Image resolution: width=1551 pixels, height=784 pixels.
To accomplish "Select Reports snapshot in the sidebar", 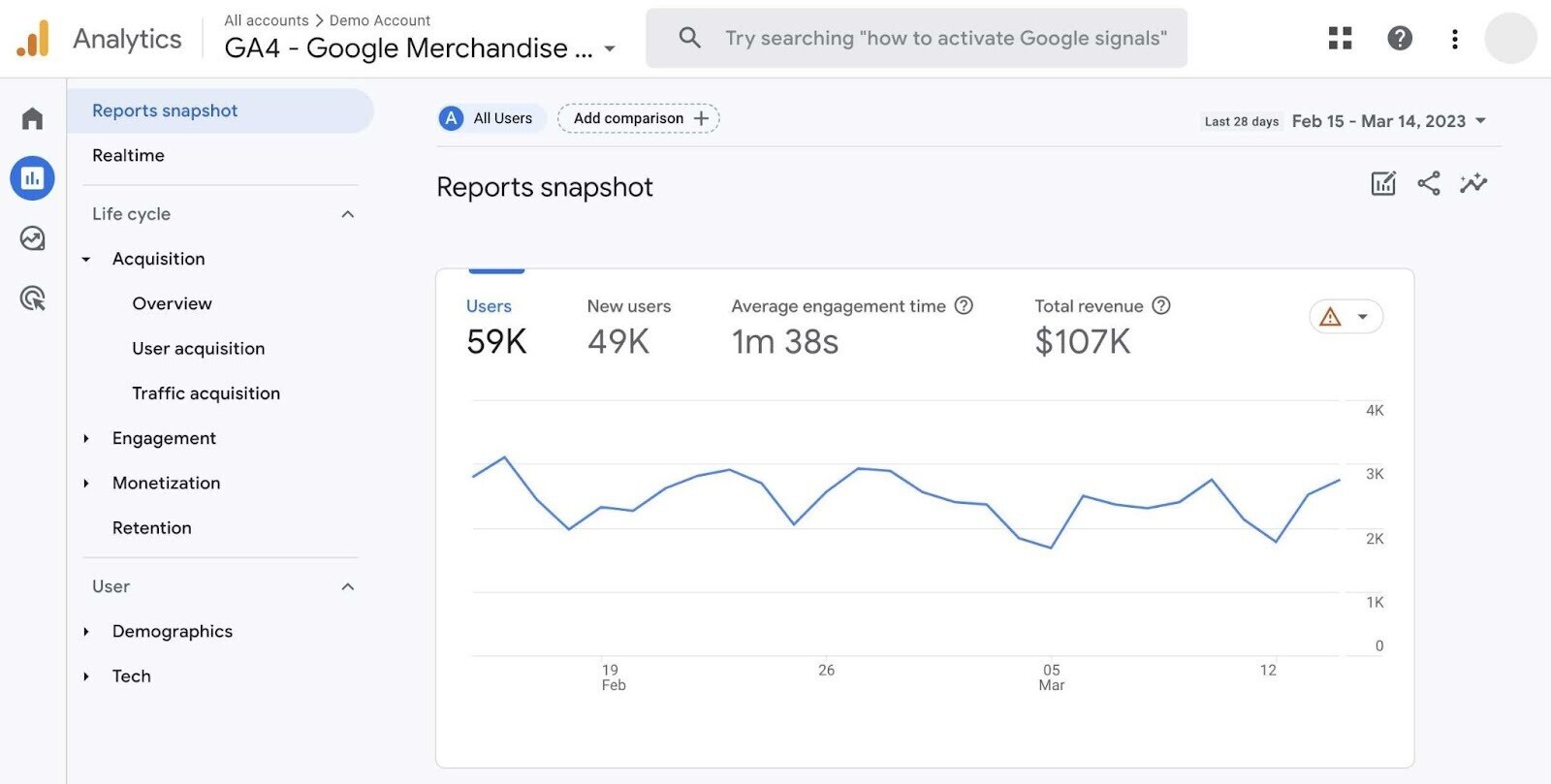I will pyautogui.click(x=220, y=110).
